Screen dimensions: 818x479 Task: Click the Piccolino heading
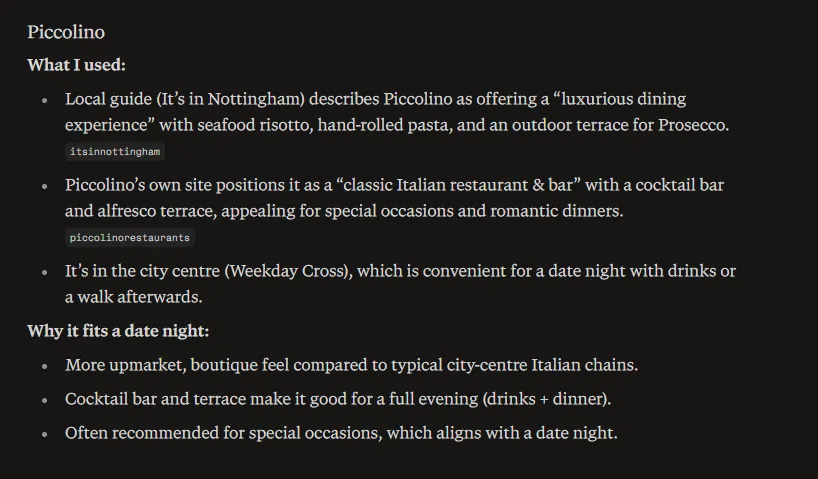pos(66,32)
